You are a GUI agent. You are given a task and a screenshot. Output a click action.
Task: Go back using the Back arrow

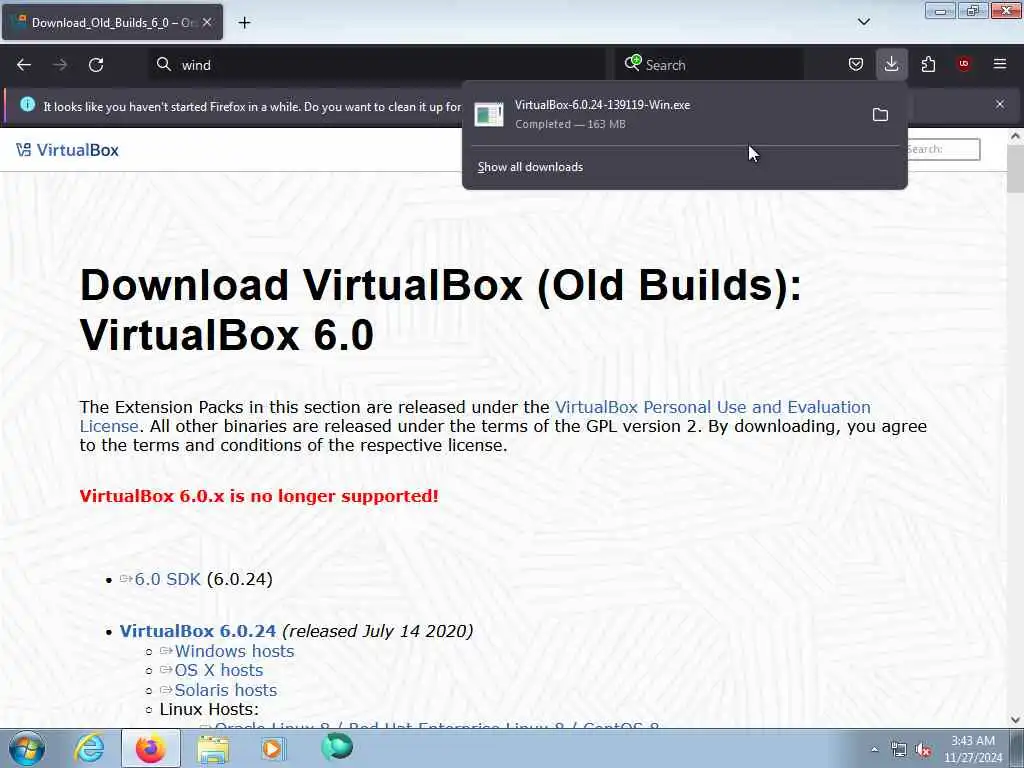(x=24, y=65)
